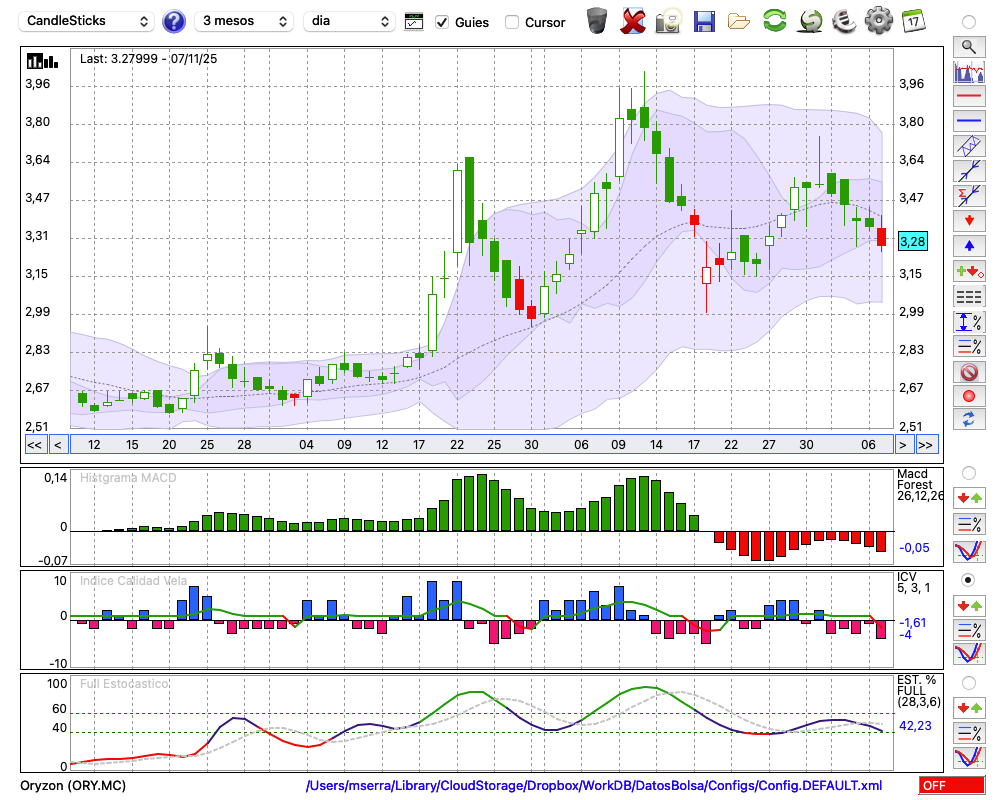Open the dia interval dropdown

pyautogui.click(x=349, y=21)
